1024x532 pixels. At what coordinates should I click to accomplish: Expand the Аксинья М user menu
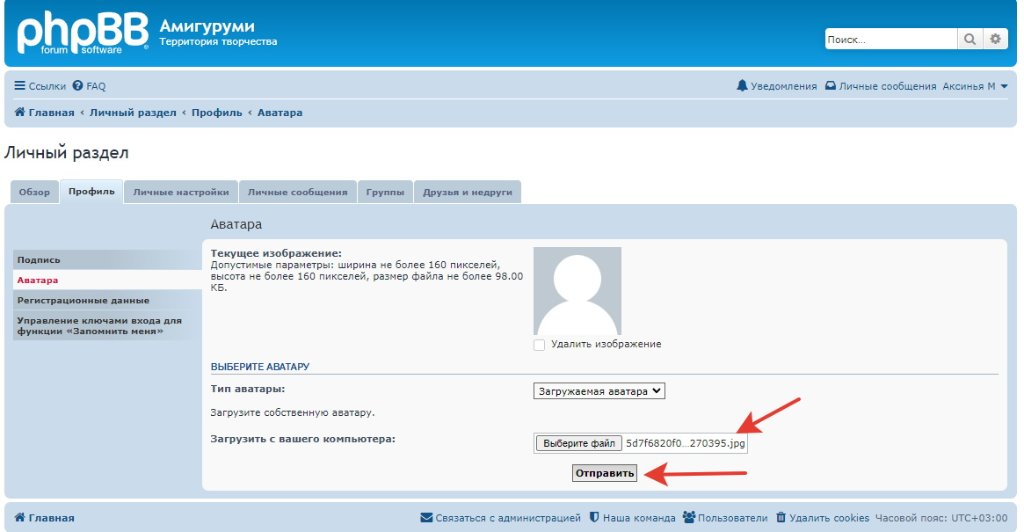click(x=975, y=86)
